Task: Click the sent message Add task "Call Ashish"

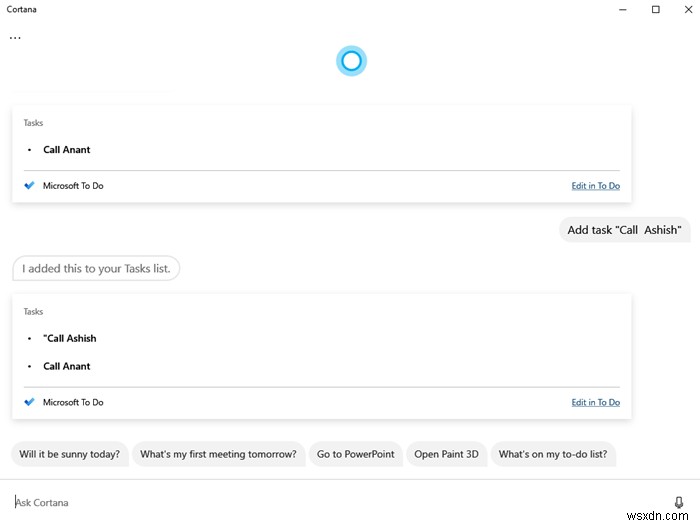Action: [624, 230]
